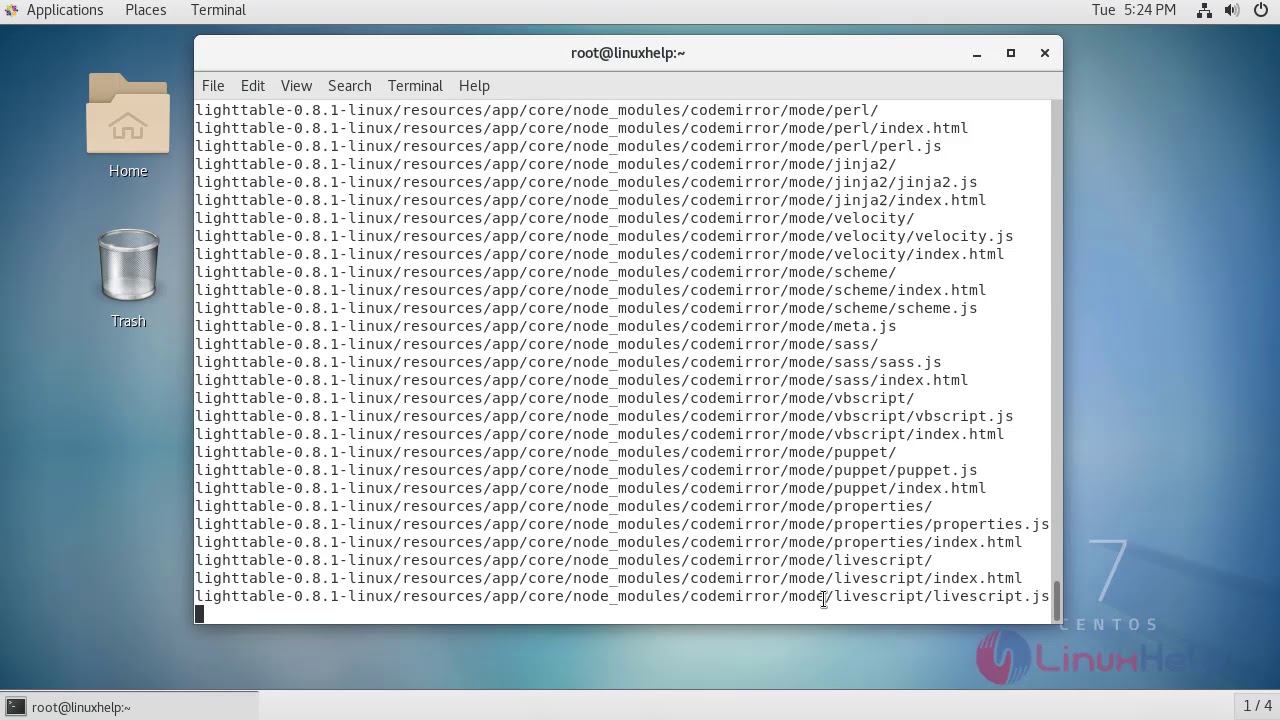Click the line ending in velocity/velocity.js
The height and width of the screenshot is (720, 1280).
(604, 236)
